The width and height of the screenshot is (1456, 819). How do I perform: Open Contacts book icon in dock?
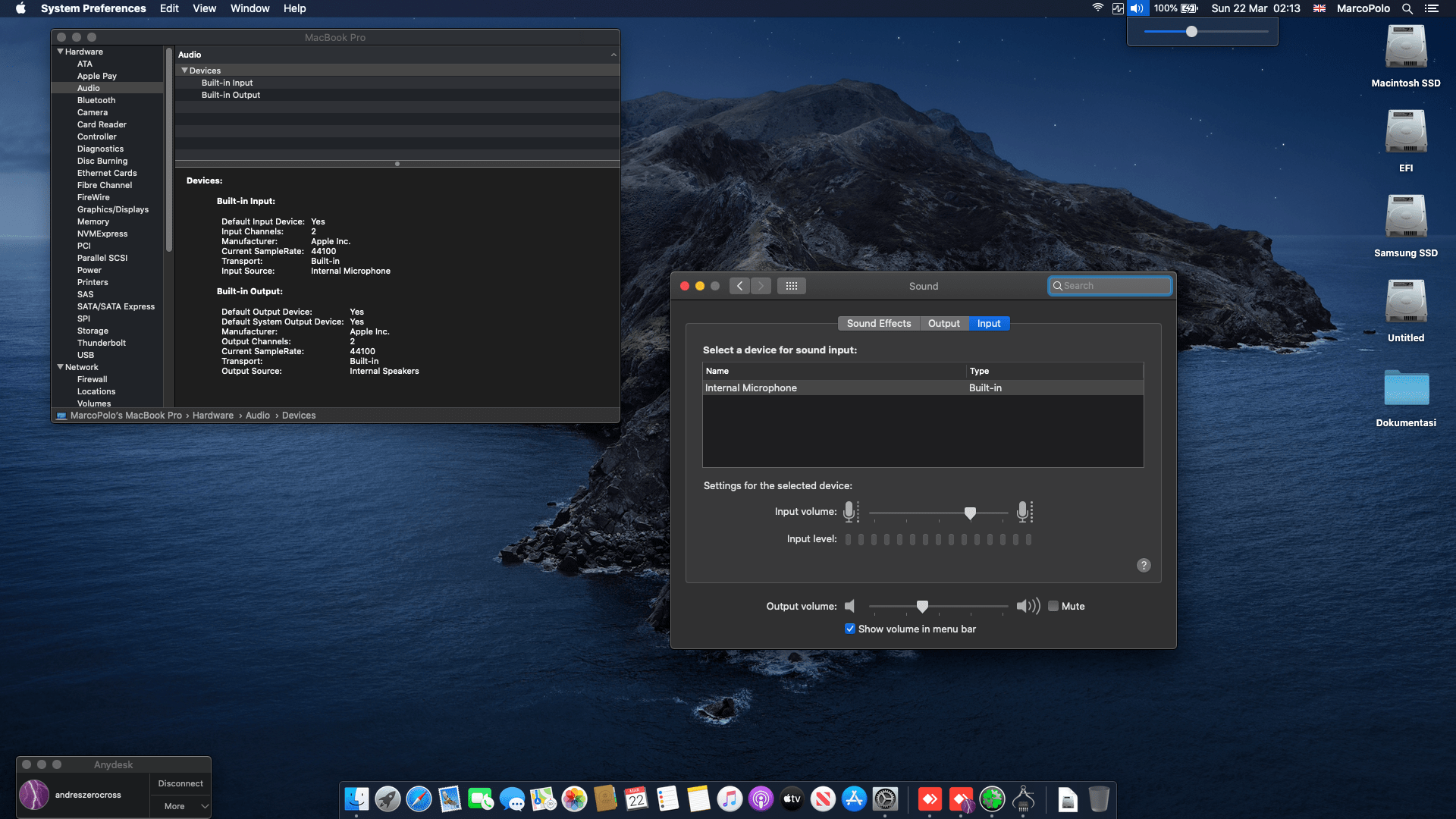605,799
